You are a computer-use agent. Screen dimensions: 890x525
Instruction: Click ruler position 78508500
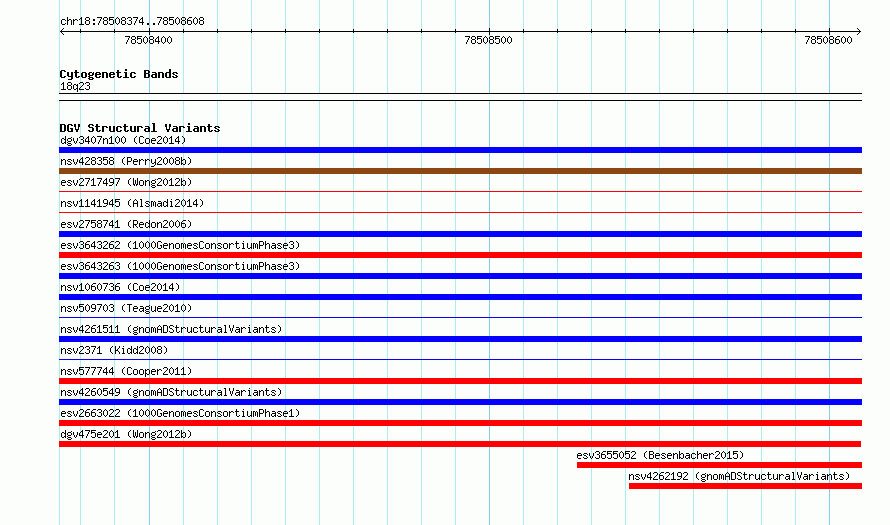tap(488, 40)
